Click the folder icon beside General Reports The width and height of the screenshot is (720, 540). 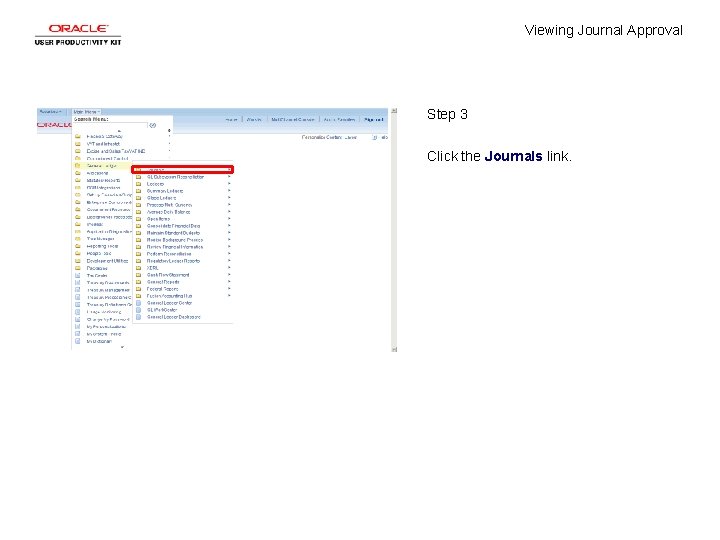tap(138, 282)
